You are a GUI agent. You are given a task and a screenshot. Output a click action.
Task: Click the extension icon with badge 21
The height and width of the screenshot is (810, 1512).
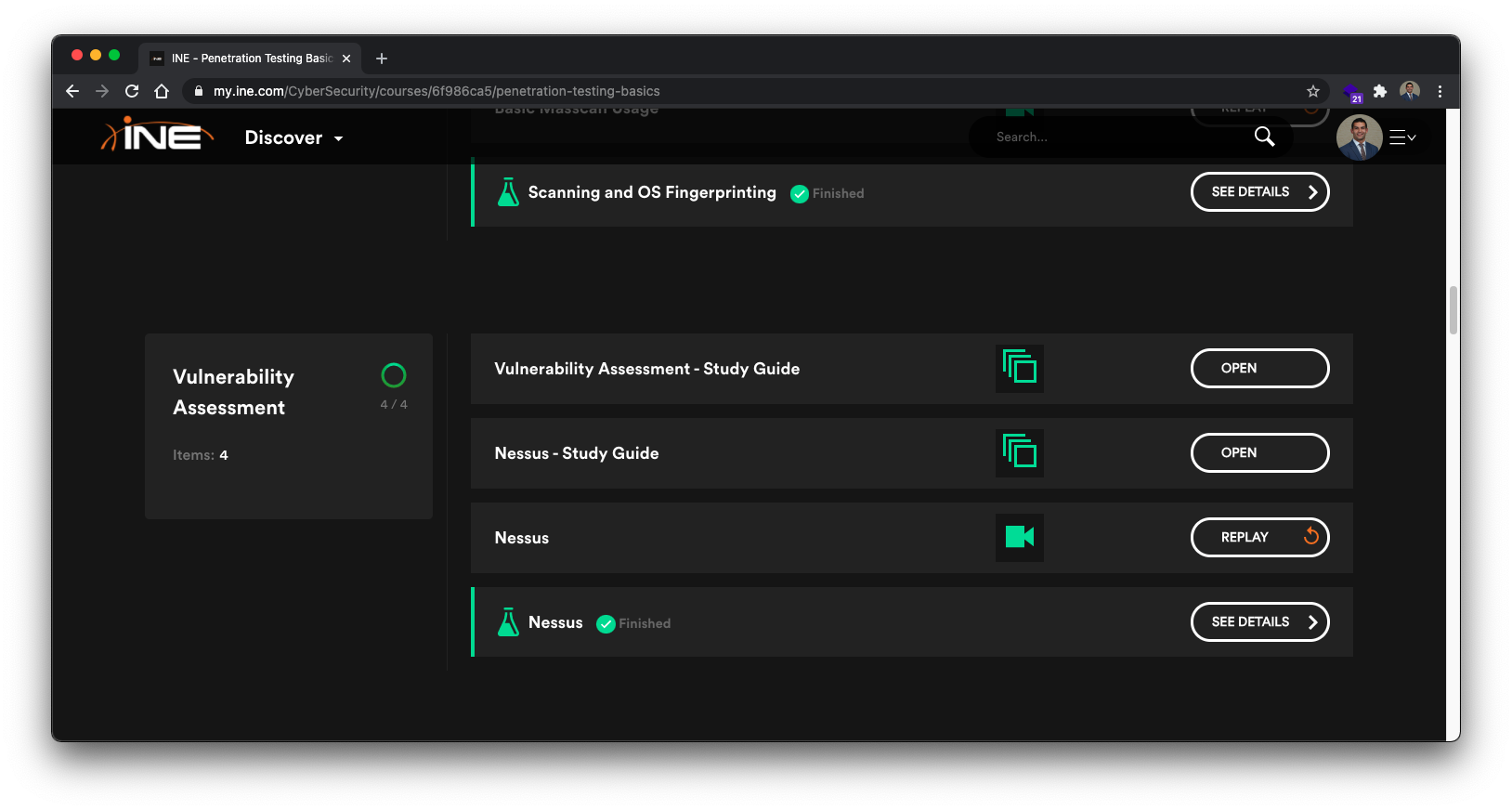pyautogui.click(x=1352, y=92)
